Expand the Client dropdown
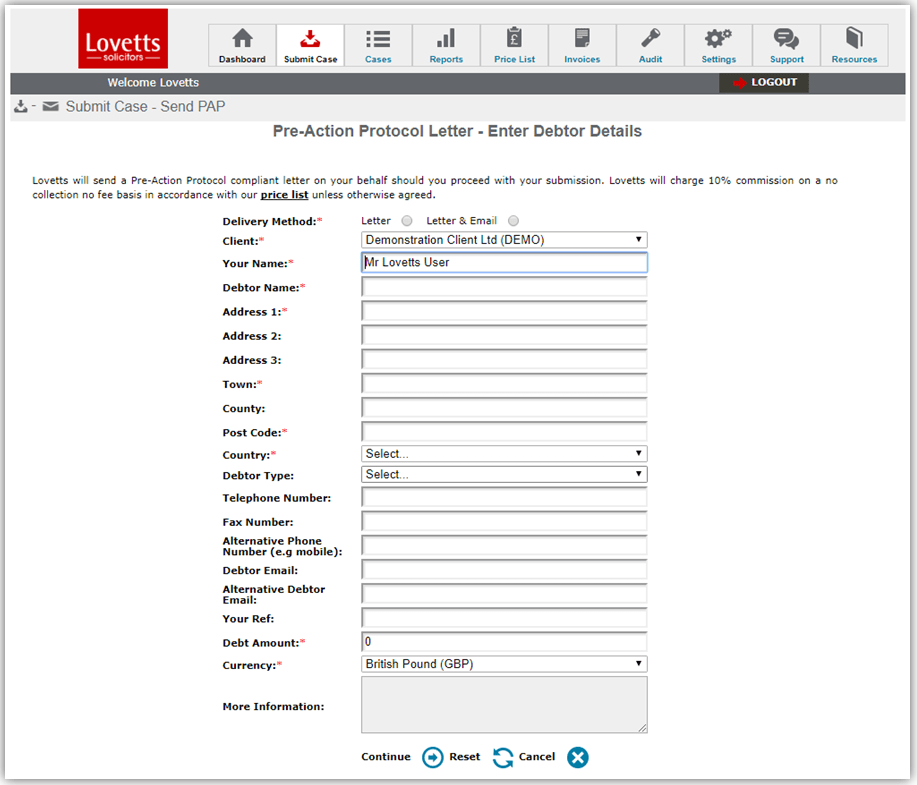This screenshot has width=917, height=785. pyautogui.click(x=504, y=240)
